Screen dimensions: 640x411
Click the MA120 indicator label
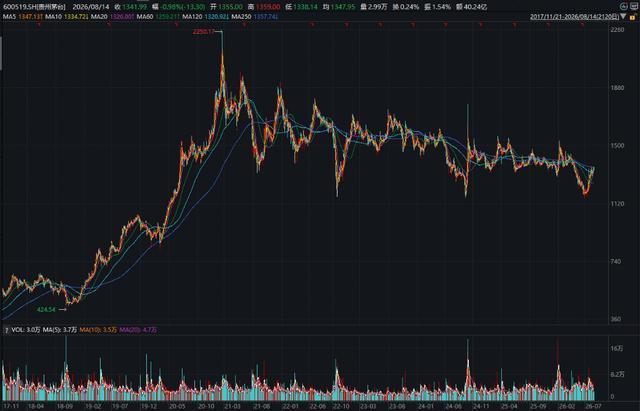point(192,17)
